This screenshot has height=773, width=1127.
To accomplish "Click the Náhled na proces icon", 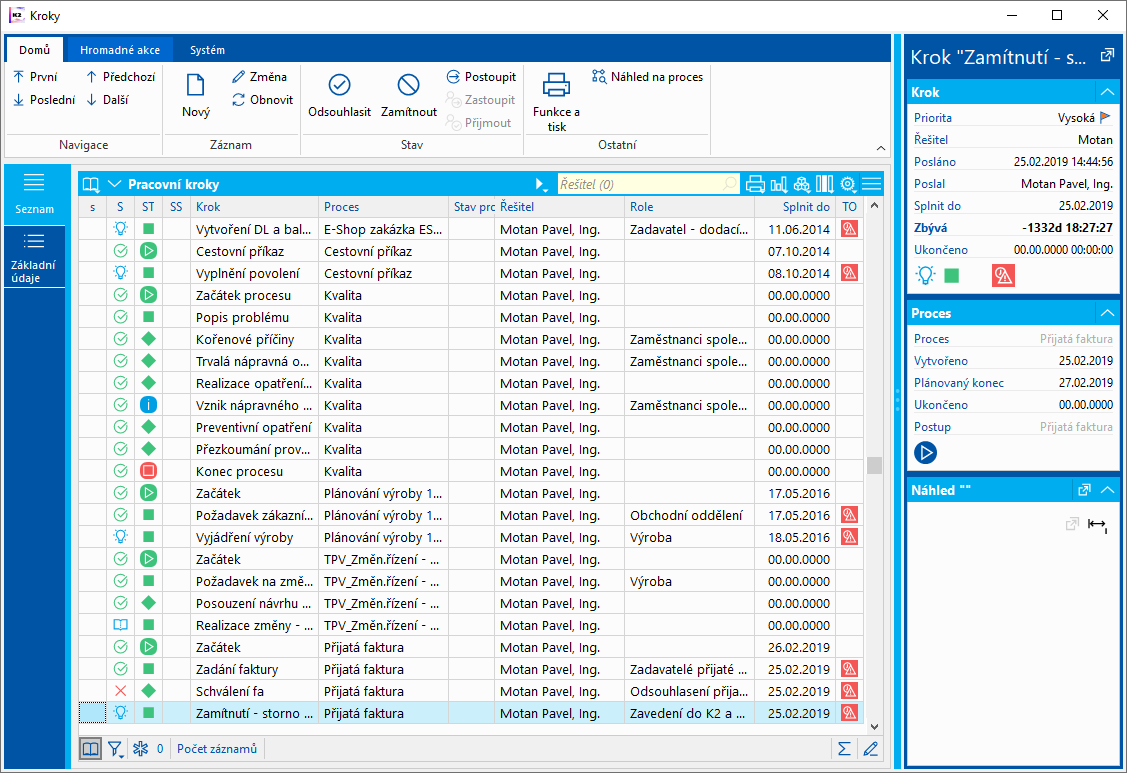I will click(599, 77).
